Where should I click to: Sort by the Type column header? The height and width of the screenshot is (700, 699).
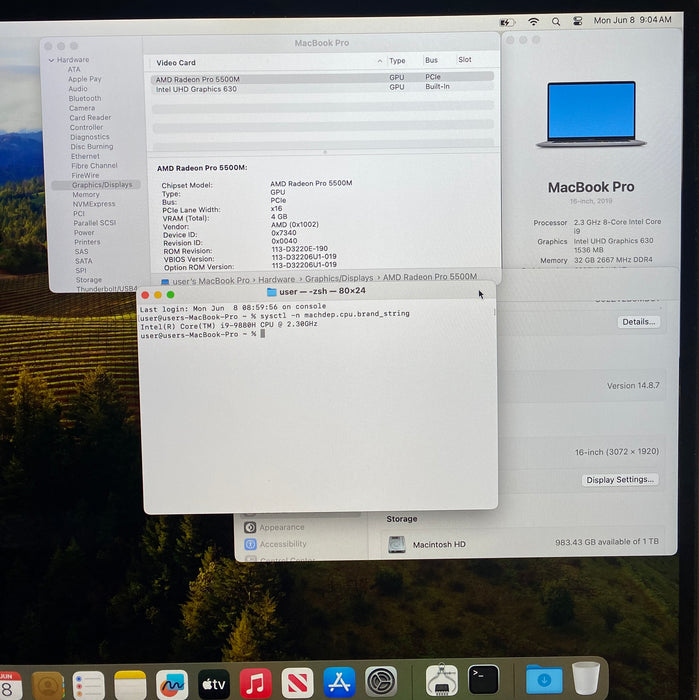tap(397, 61)
